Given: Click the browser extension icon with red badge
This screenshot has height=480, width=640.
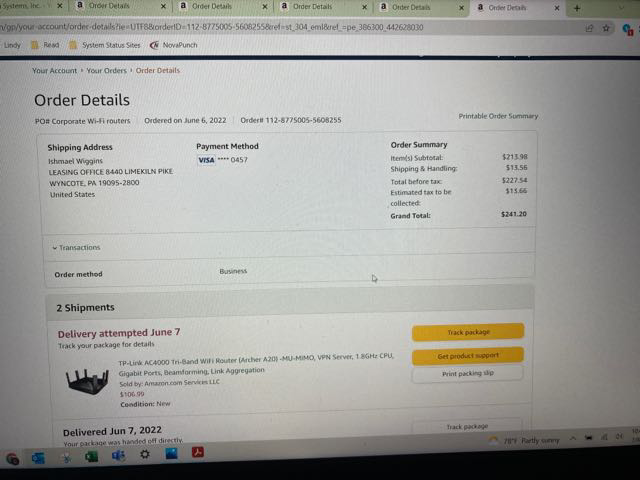Looking at the screenshot, I should pos(628,29).
